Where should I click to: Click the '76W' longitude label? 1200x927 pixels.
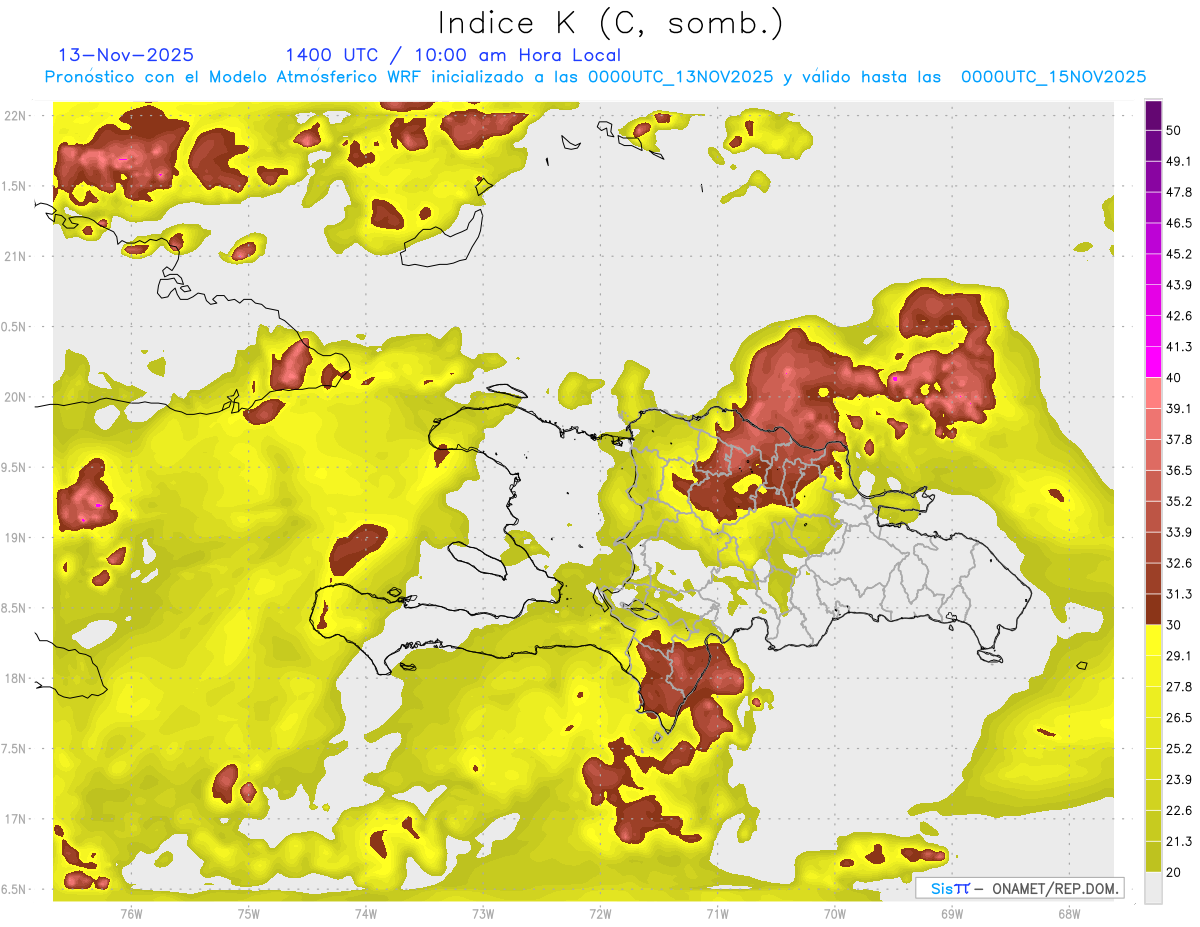[x=131, y=913]
